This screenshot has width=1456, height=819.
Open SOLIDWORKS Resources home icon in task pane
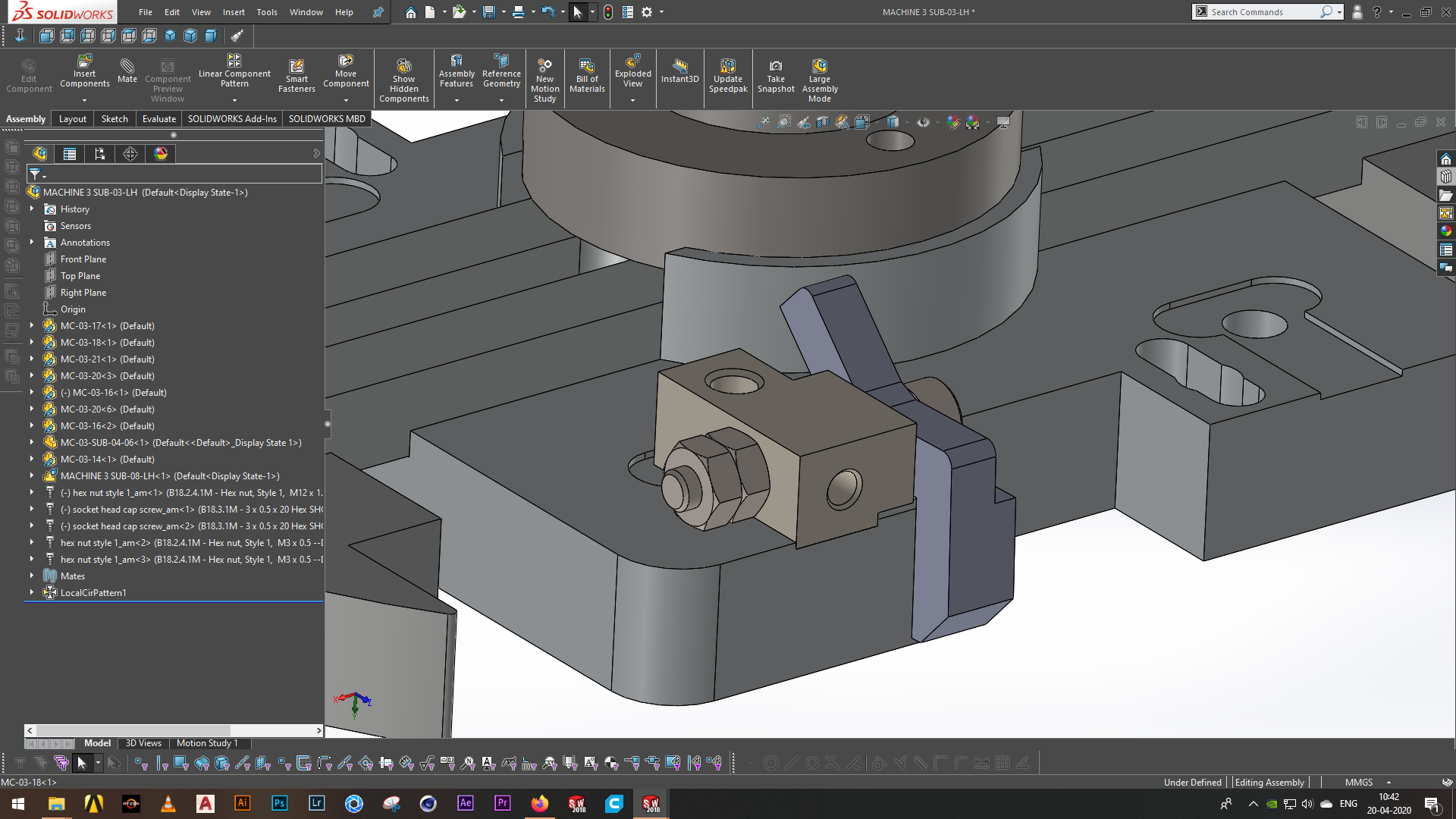point(1446,158)
